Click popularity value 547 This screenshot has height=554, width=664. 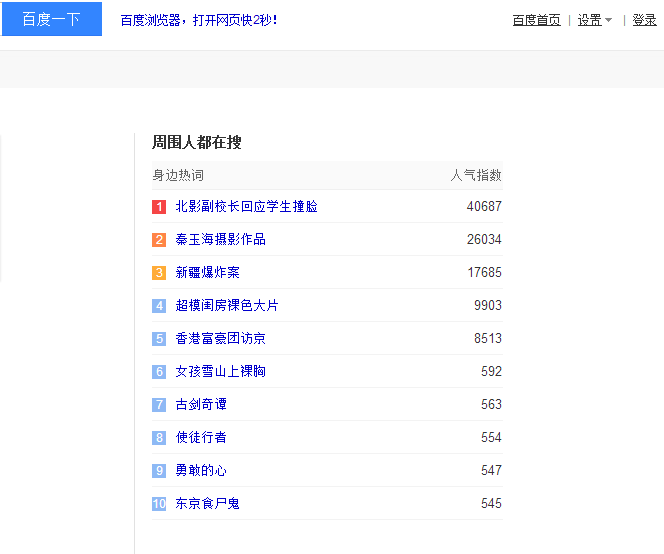(x=491, y=471)
